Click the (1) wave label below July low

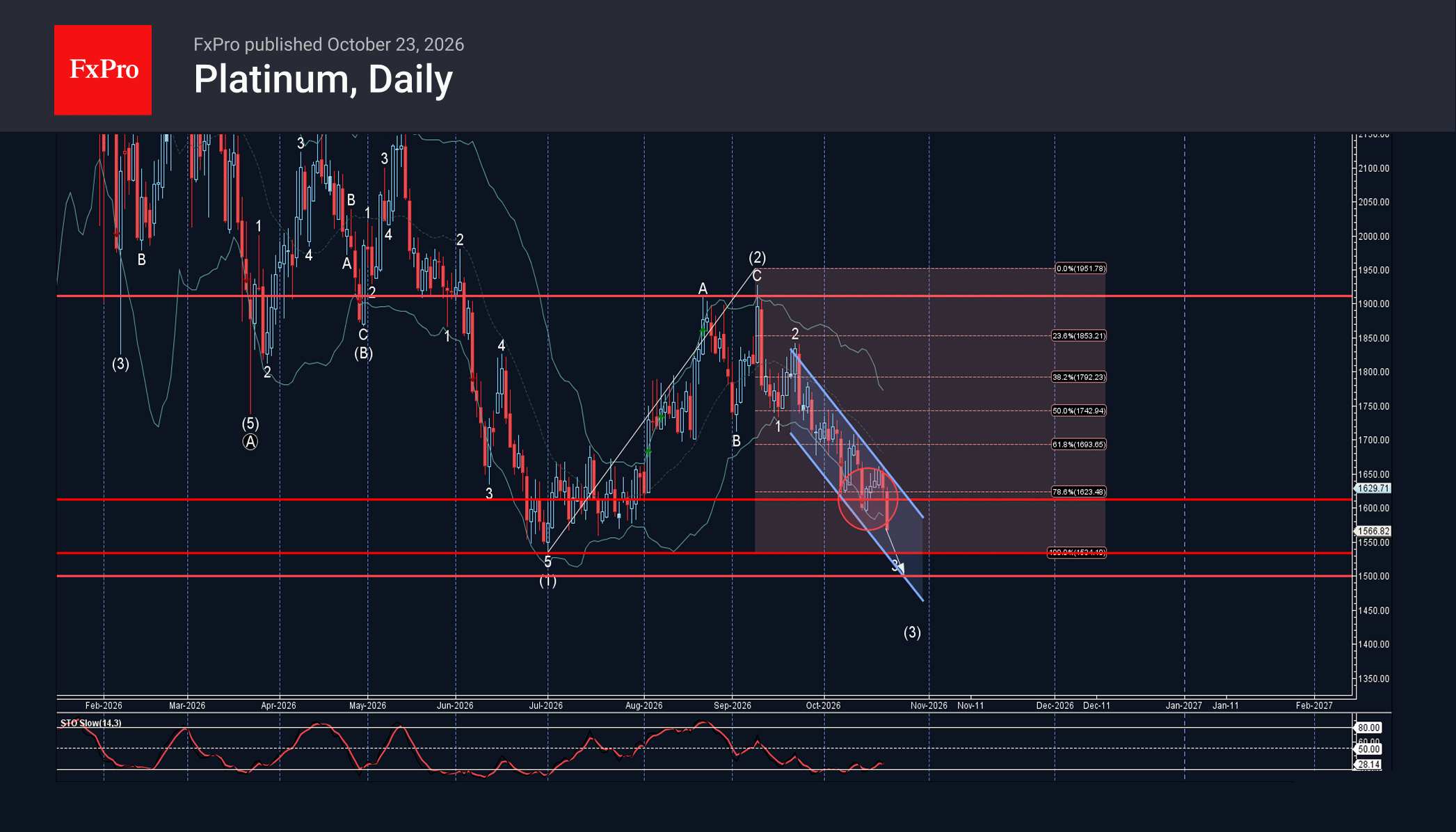(x=547, y=581)
